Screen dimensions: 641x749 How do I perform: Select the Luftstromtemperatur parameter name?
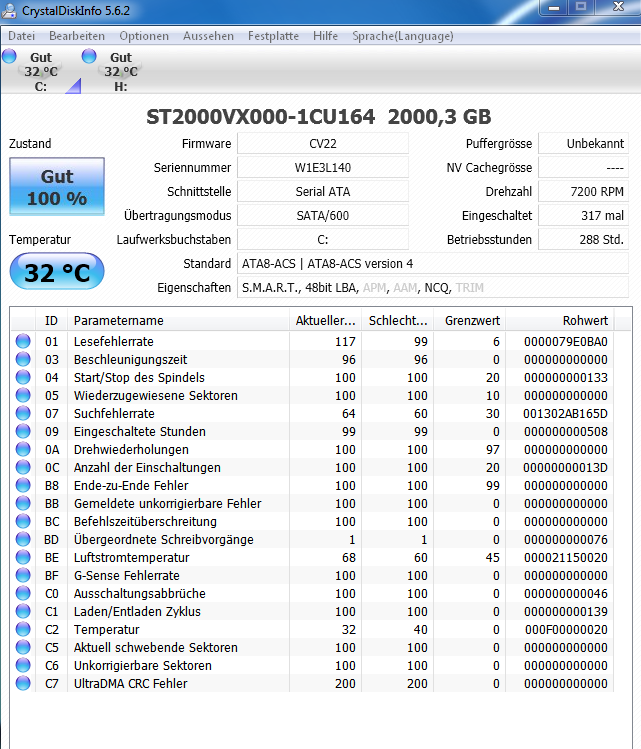132,557
